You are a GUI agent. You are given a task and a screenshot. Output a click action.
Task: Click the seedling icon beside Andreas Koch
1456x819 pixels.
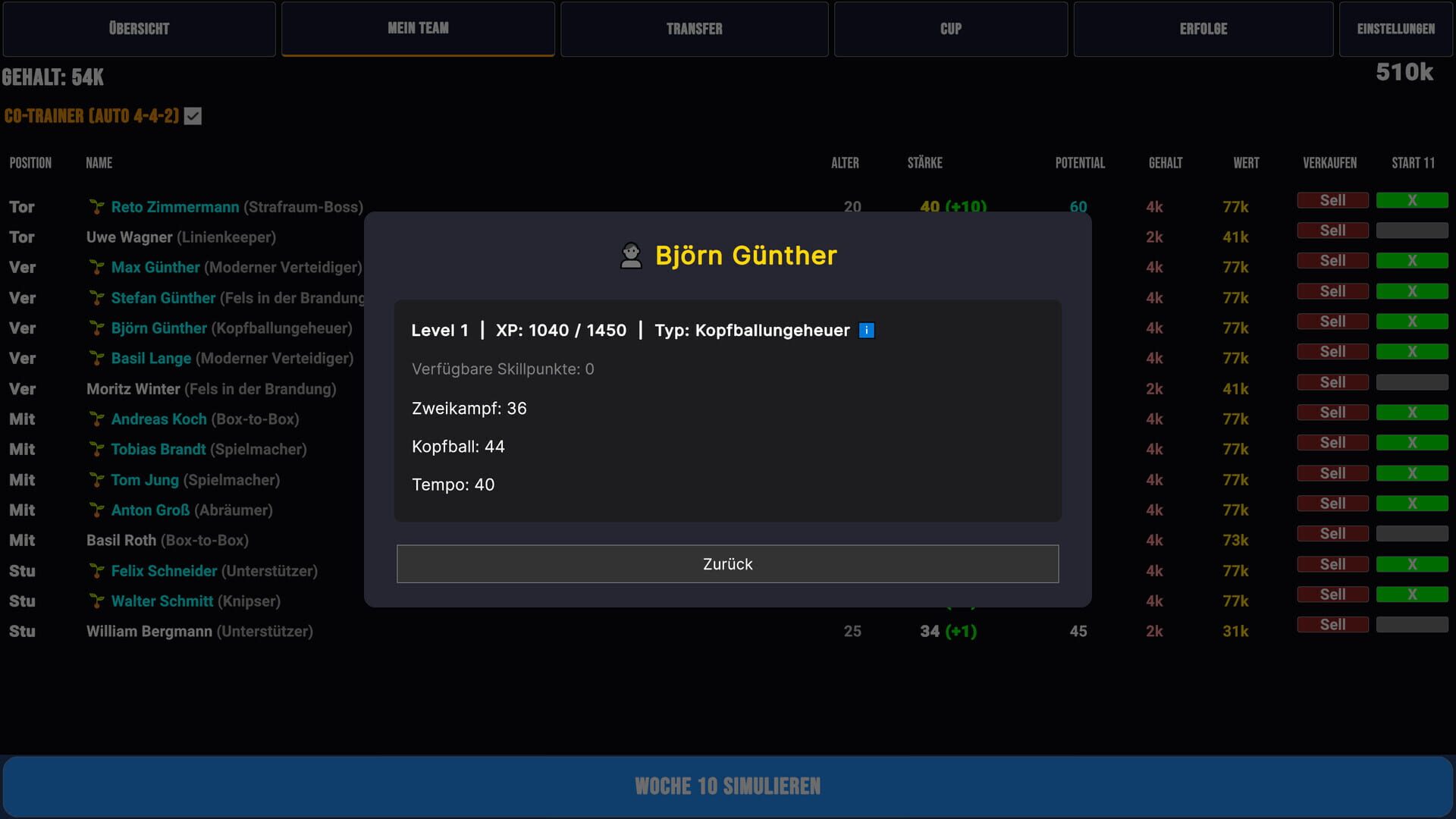point(97,419)
